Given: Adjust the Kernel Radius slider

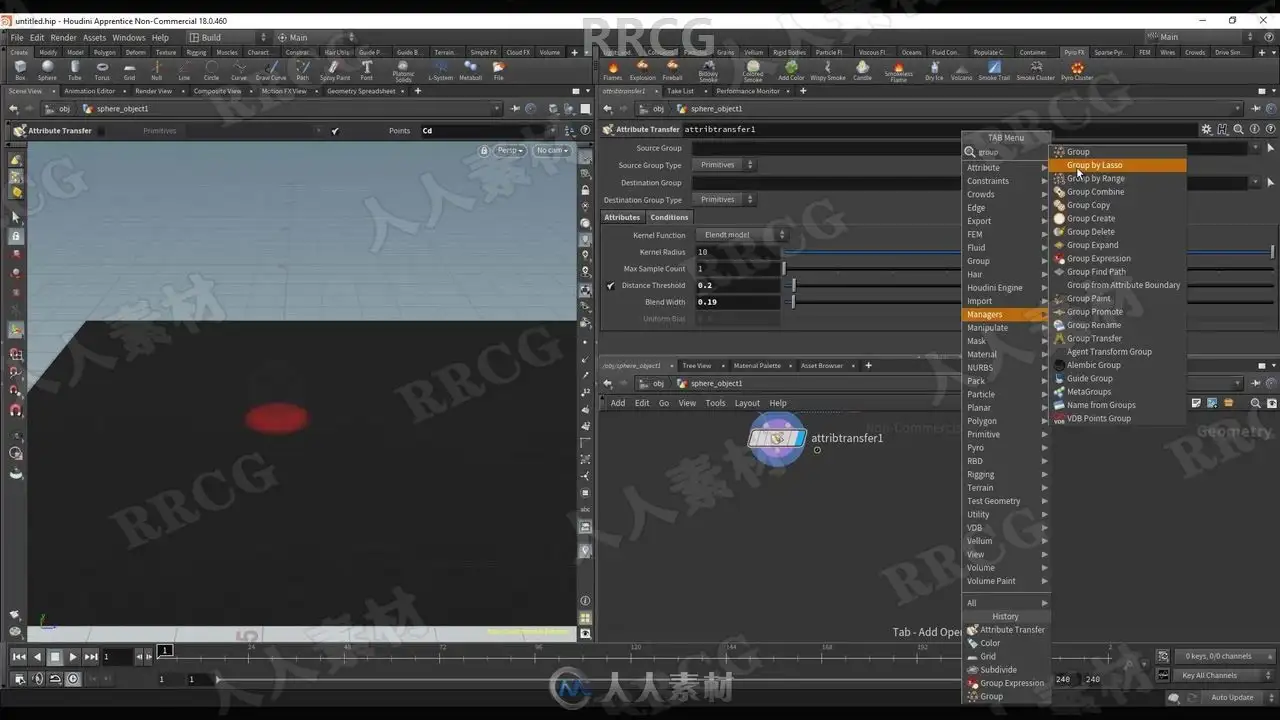Looking at the screenshot, I should coord(1030,252).
